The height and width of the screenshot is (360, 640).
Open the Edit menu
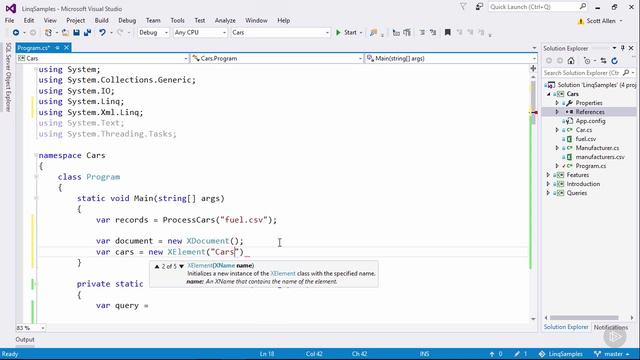pyautogui.click(x=29, y=20)
